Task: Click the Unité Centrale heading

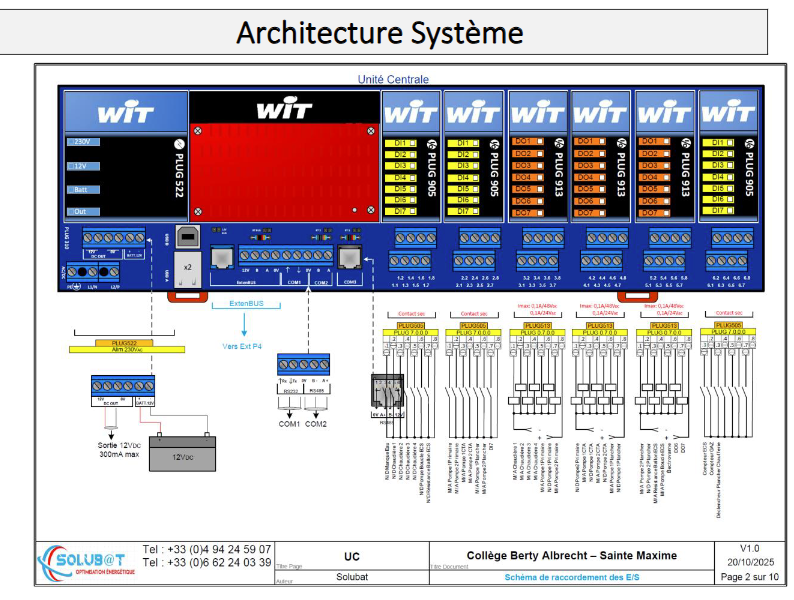Action: (x=393, y=79)
